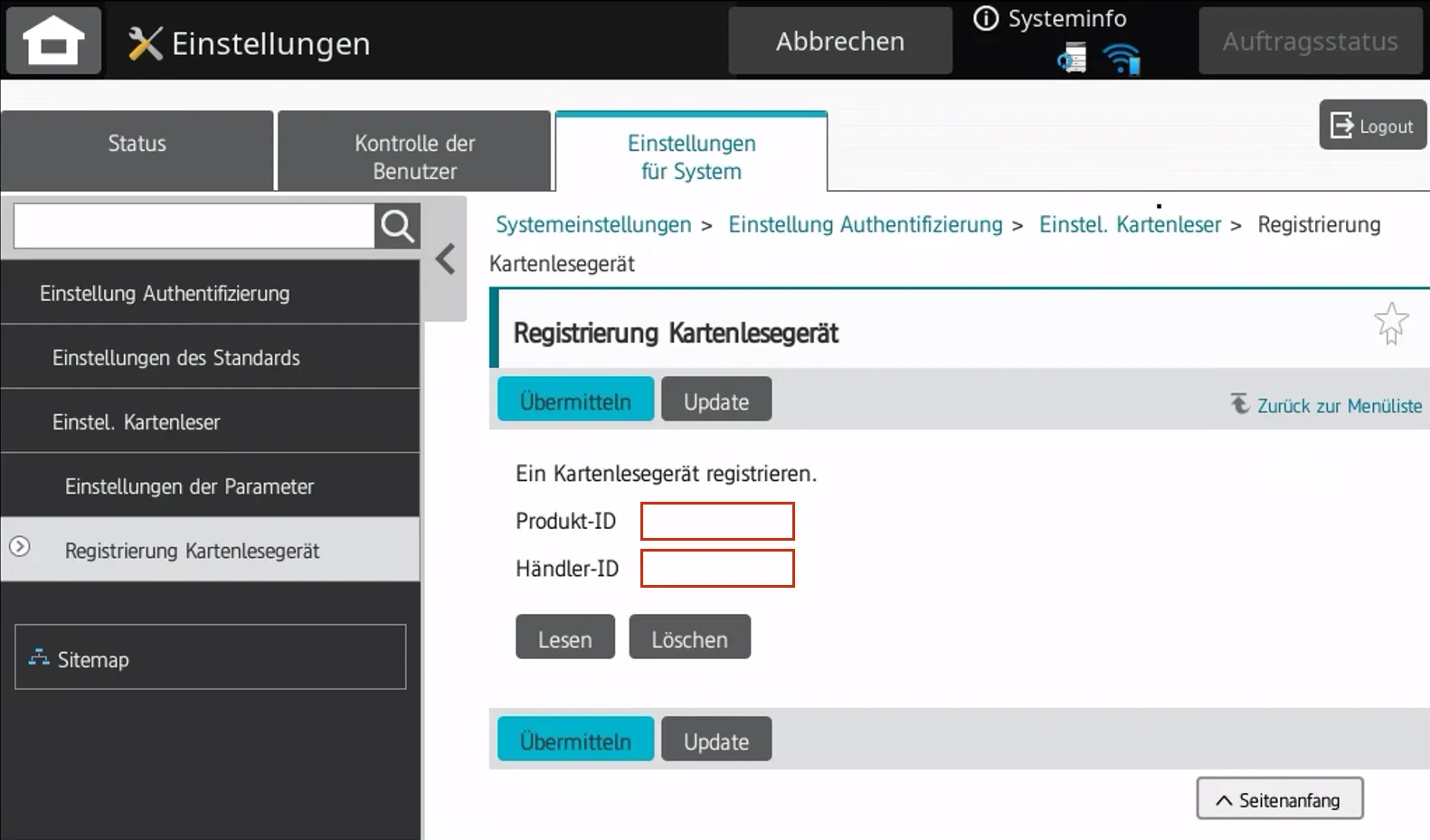Click the printer network status icon

pyautogui.click(x=1072, y=60)
